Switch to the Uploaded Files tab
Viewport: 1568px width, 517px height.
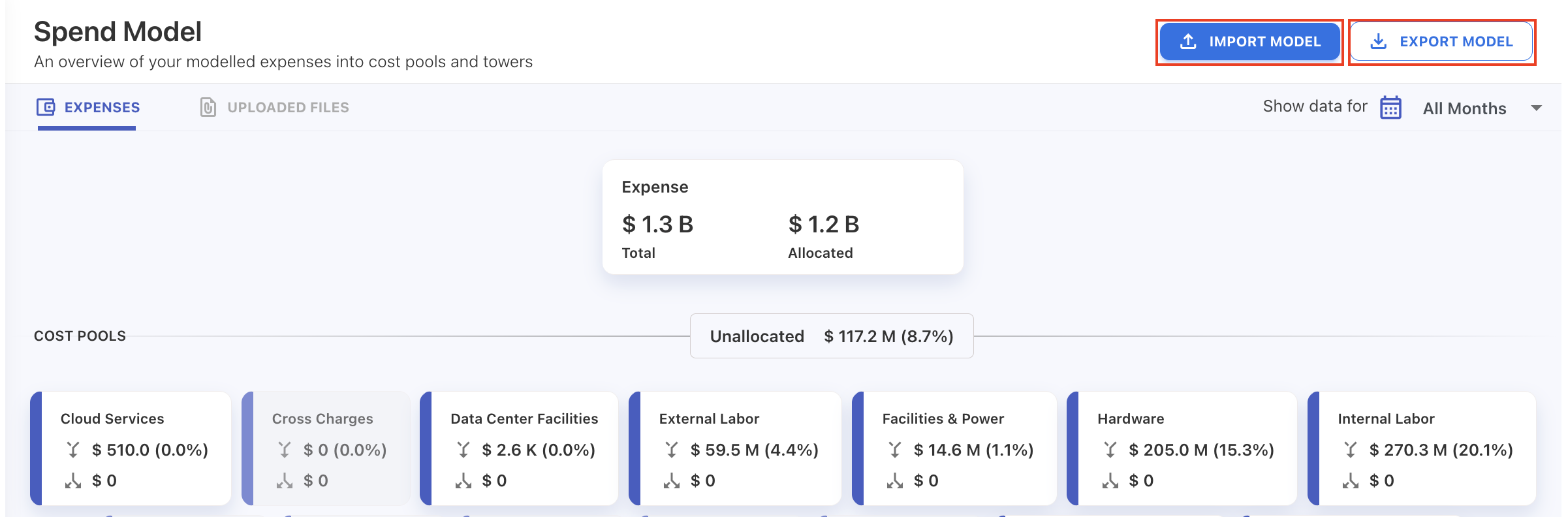(287, 108)
